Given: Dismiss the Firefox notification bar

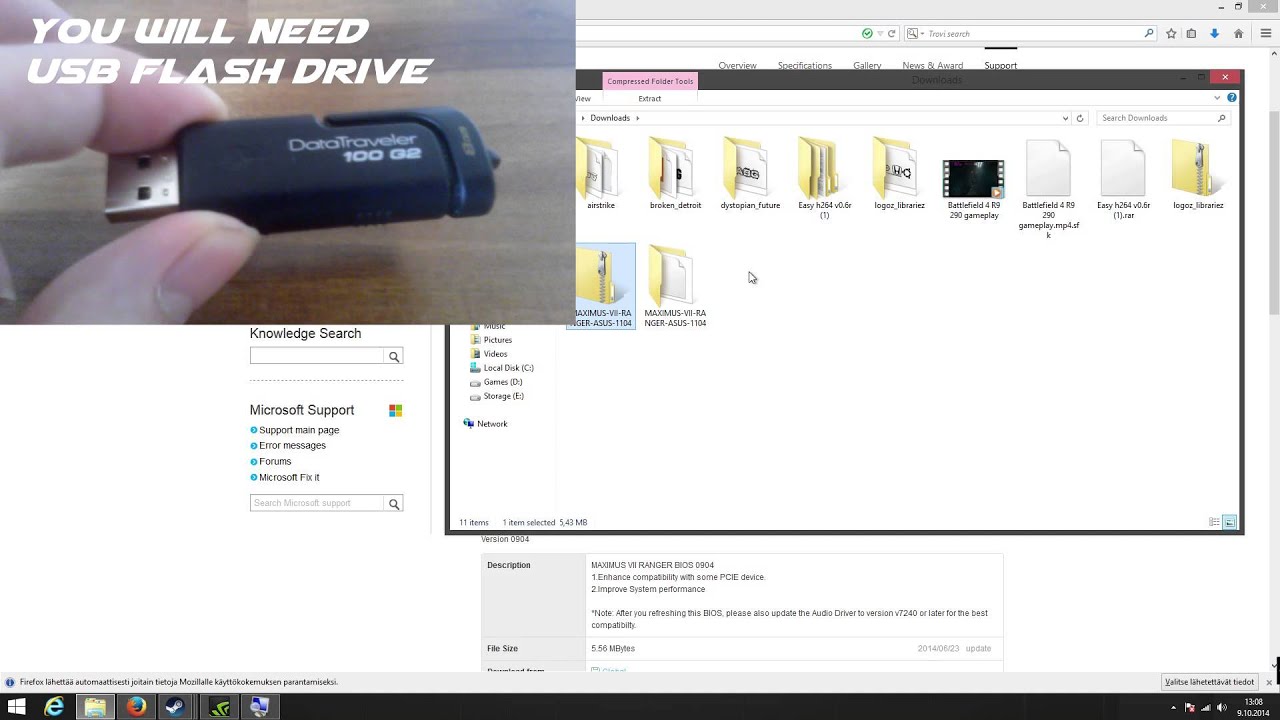Looking at the screenshot, I should click(x=1267, y=682).
